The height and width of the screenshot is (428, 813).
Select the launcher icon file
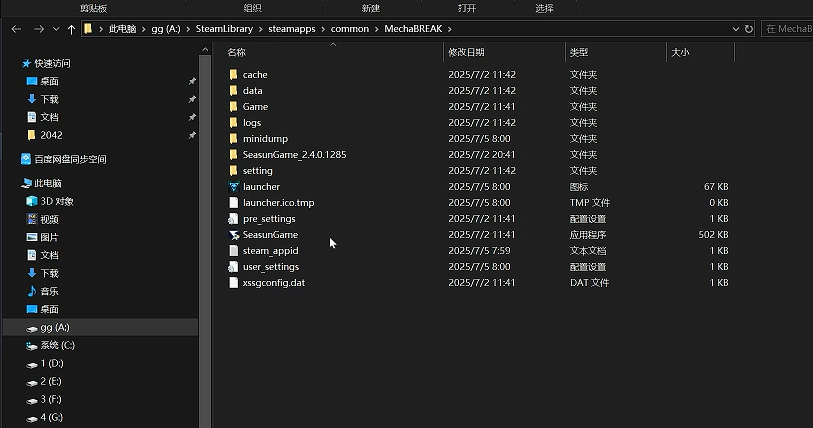260,187
